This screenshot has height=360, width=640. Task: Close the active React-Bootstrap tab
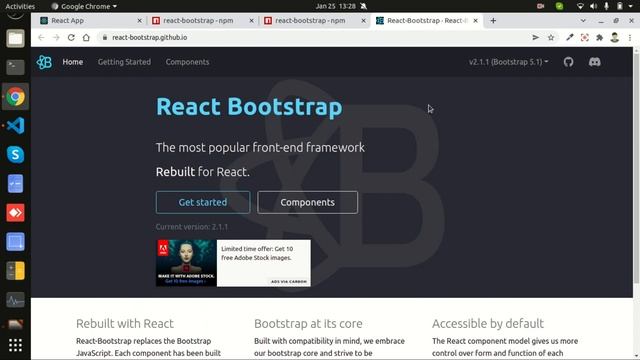476,20
